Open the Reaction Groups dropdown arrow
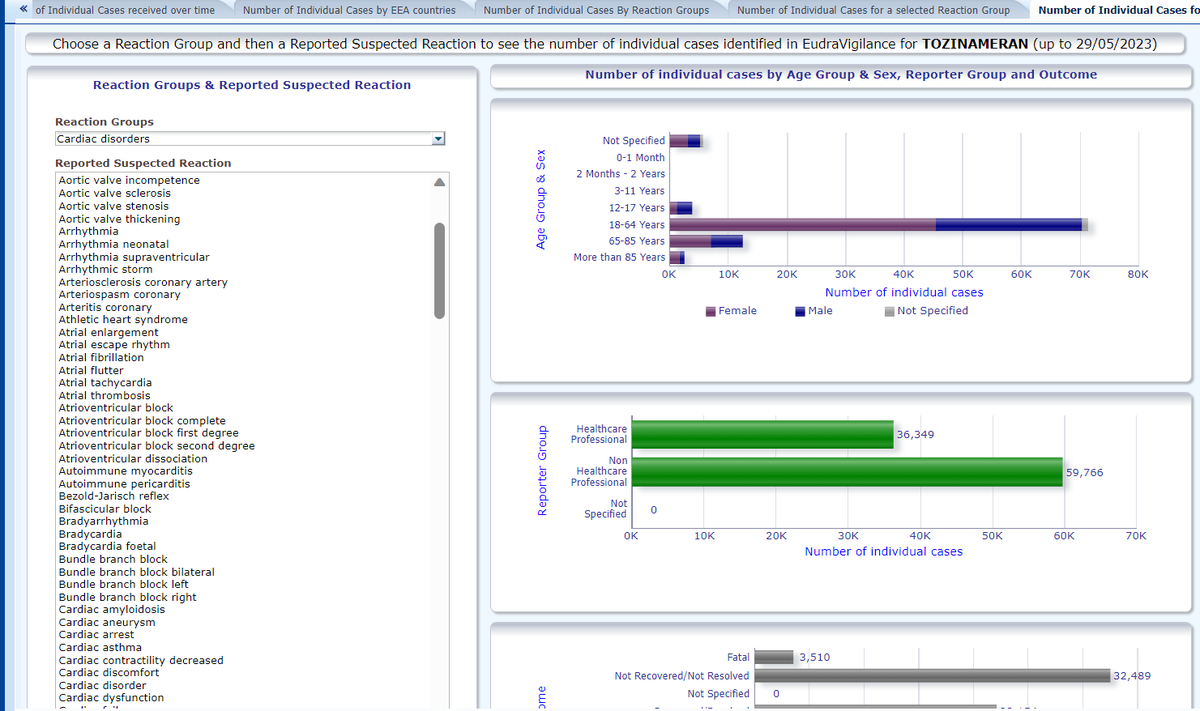 [437, 139]
